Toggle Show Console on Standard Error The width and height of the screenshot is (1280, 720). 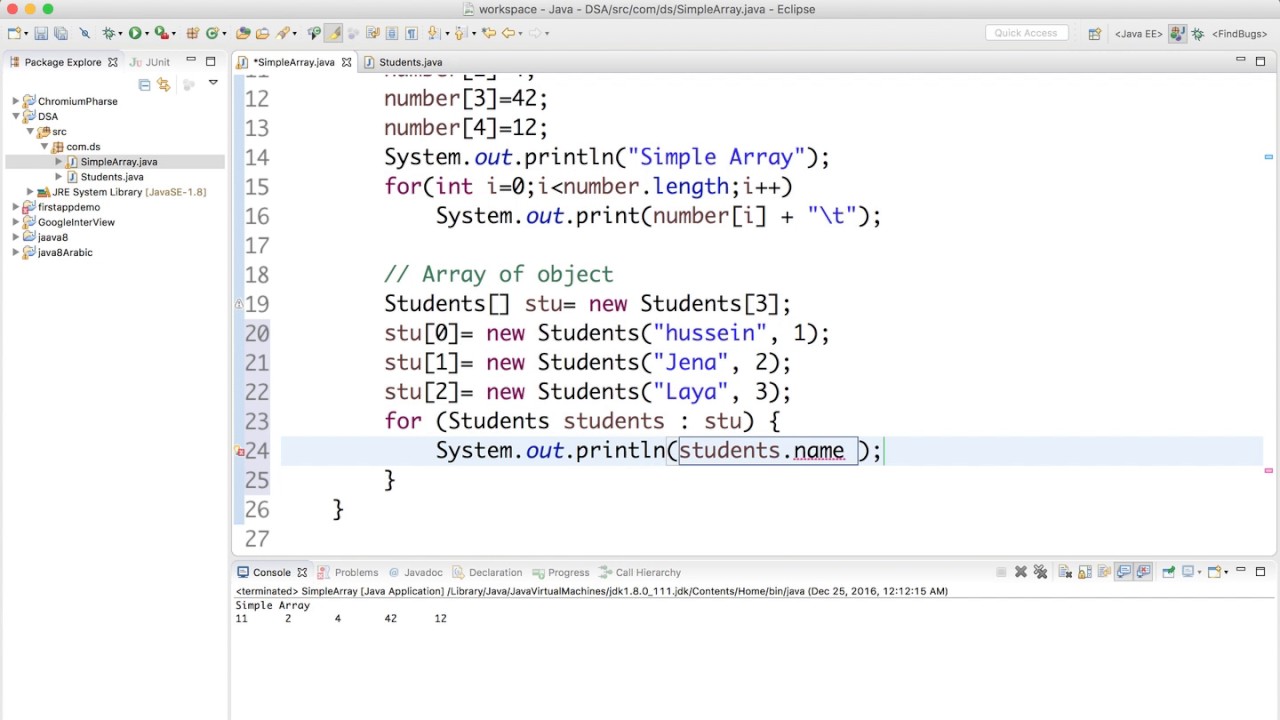[x=1143, y=572]
